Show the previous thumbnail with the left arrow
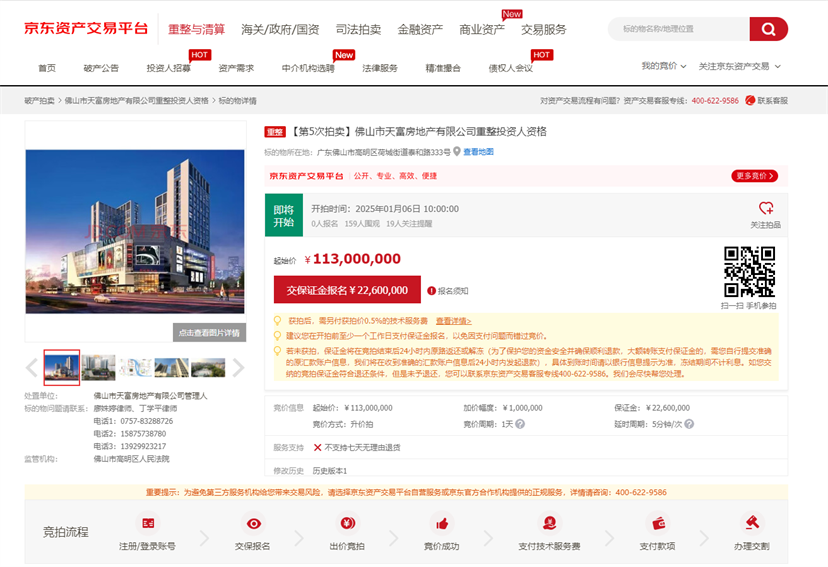Image resolution: width=828 pixels, height=567 pixels. 32,367
